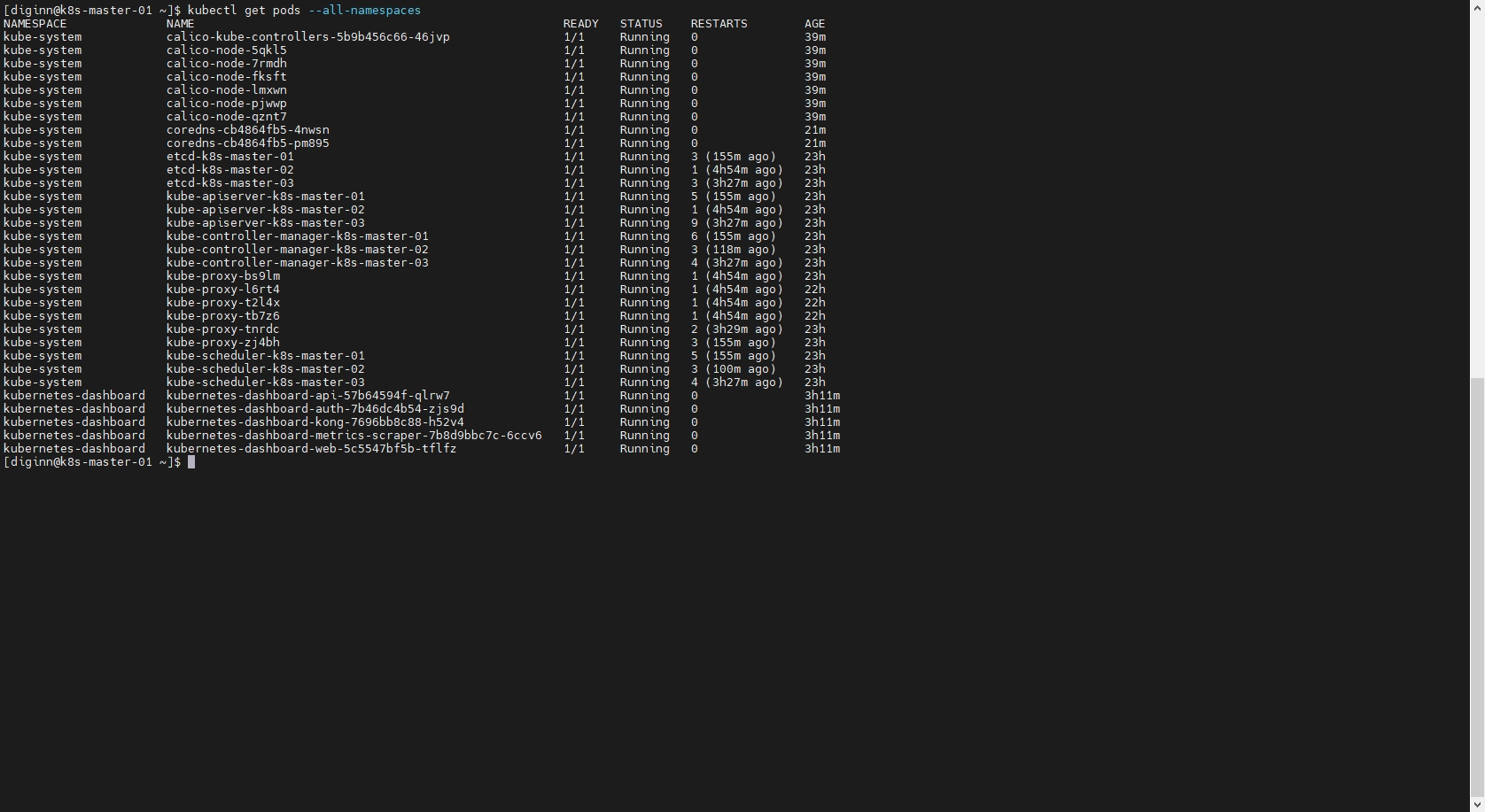1485x812 pixels.
Task: Click the RESTARTS column header
Action: [x=719, y=24]
